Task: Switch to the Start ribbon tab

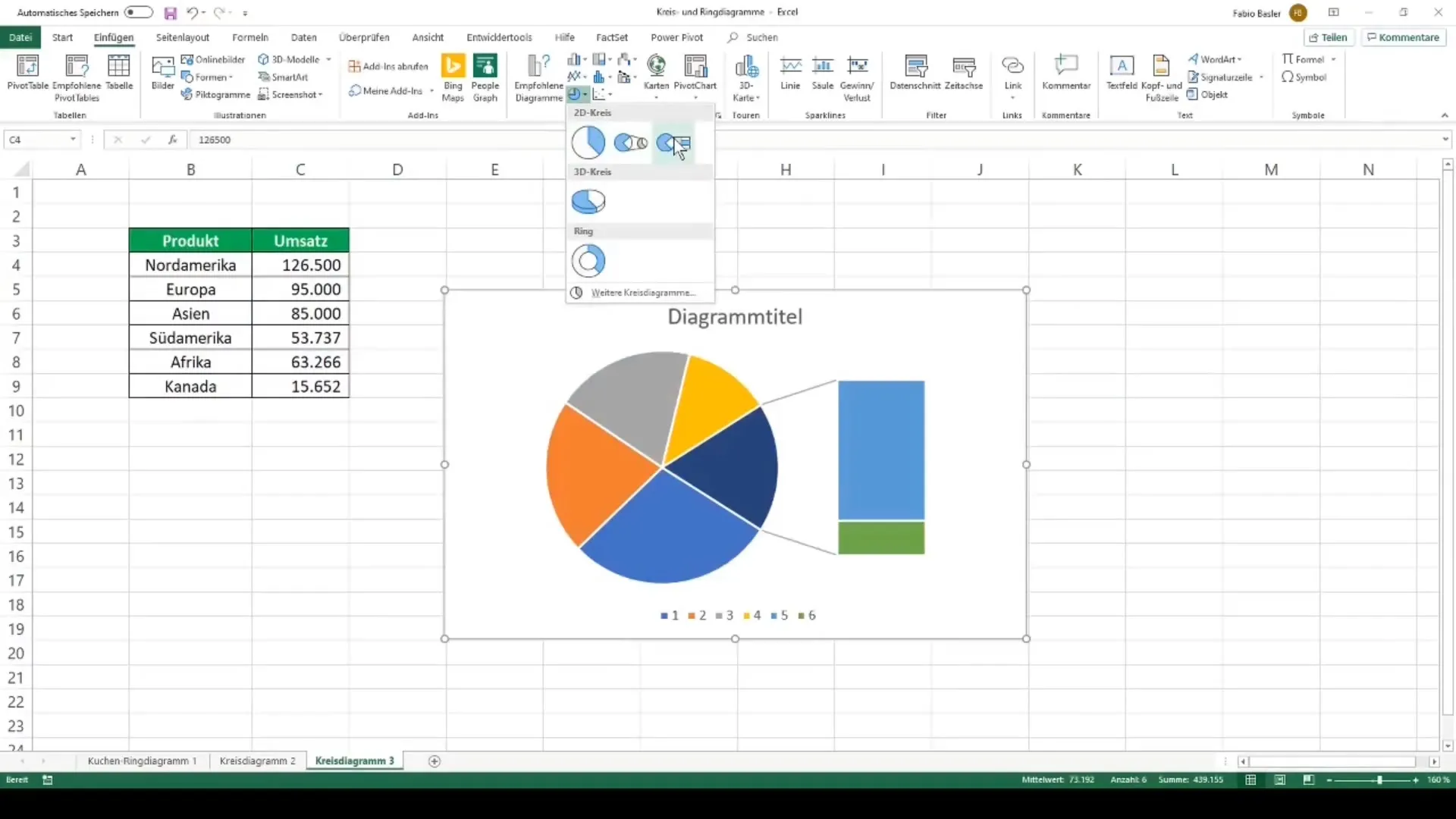Action: pos(62,37)
